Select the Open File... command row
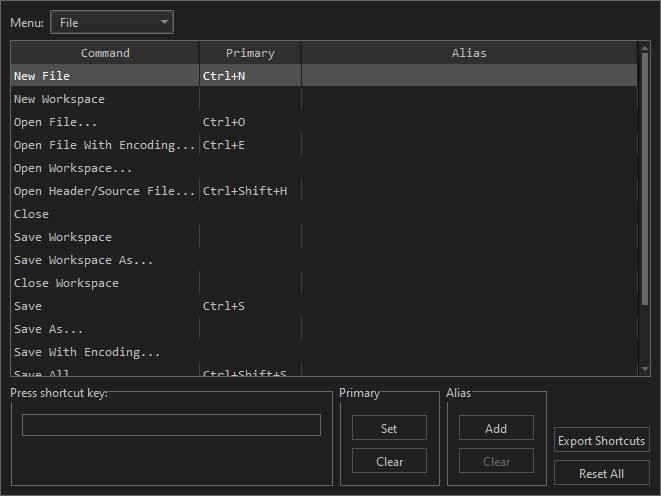This screenshot has width=661, height=496. click(x=324, y=122)
